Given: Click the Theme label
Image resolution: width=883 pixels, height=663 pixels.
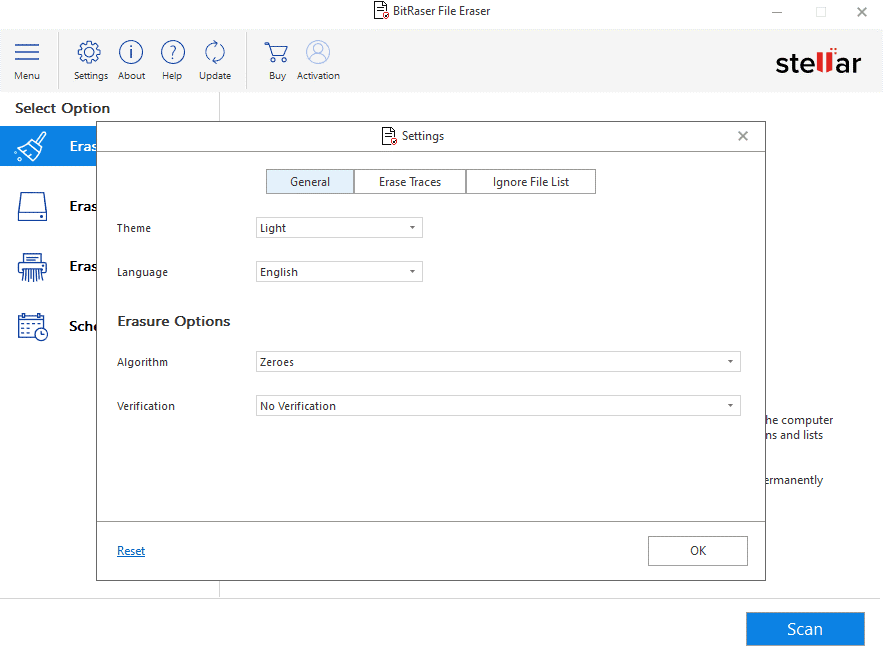Looking at the screenshot, I should click(x=134, y=228).
